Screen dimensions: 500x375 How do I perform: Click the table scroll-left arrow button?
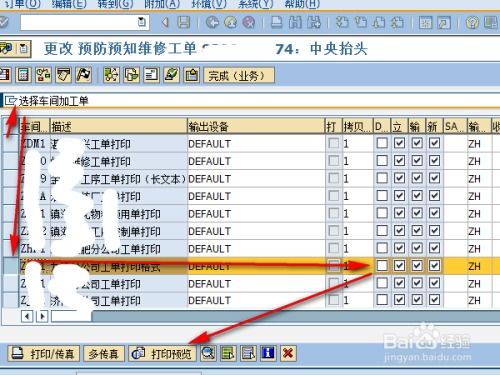pos(27,316)
